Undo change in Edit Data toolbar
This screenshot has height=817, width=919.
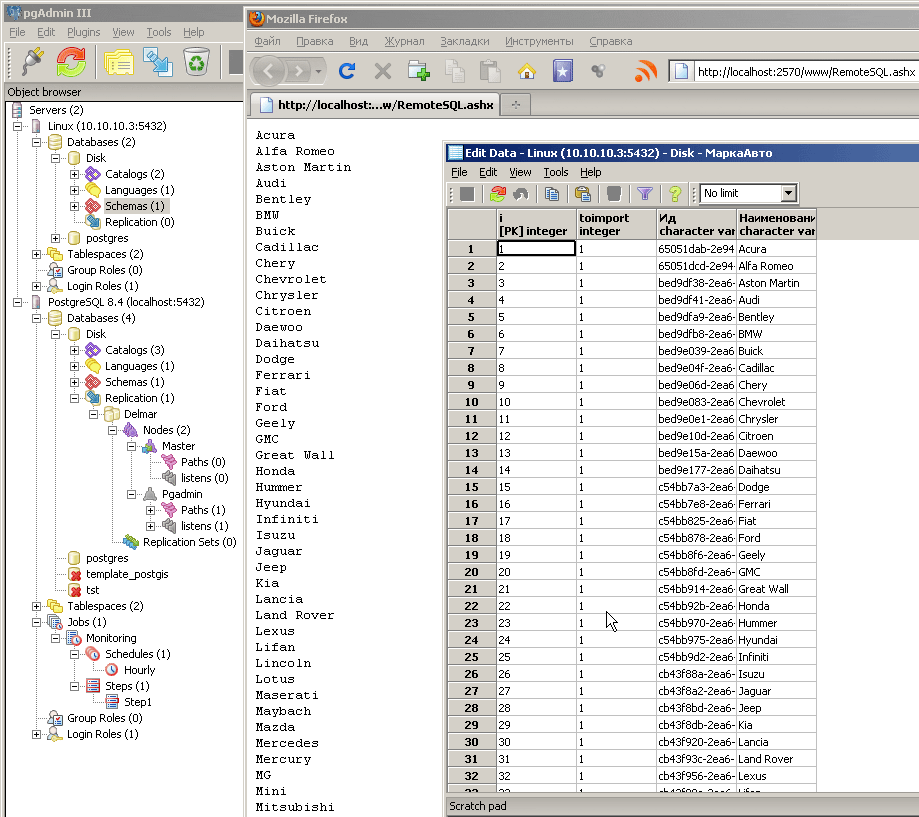[520, 193]
